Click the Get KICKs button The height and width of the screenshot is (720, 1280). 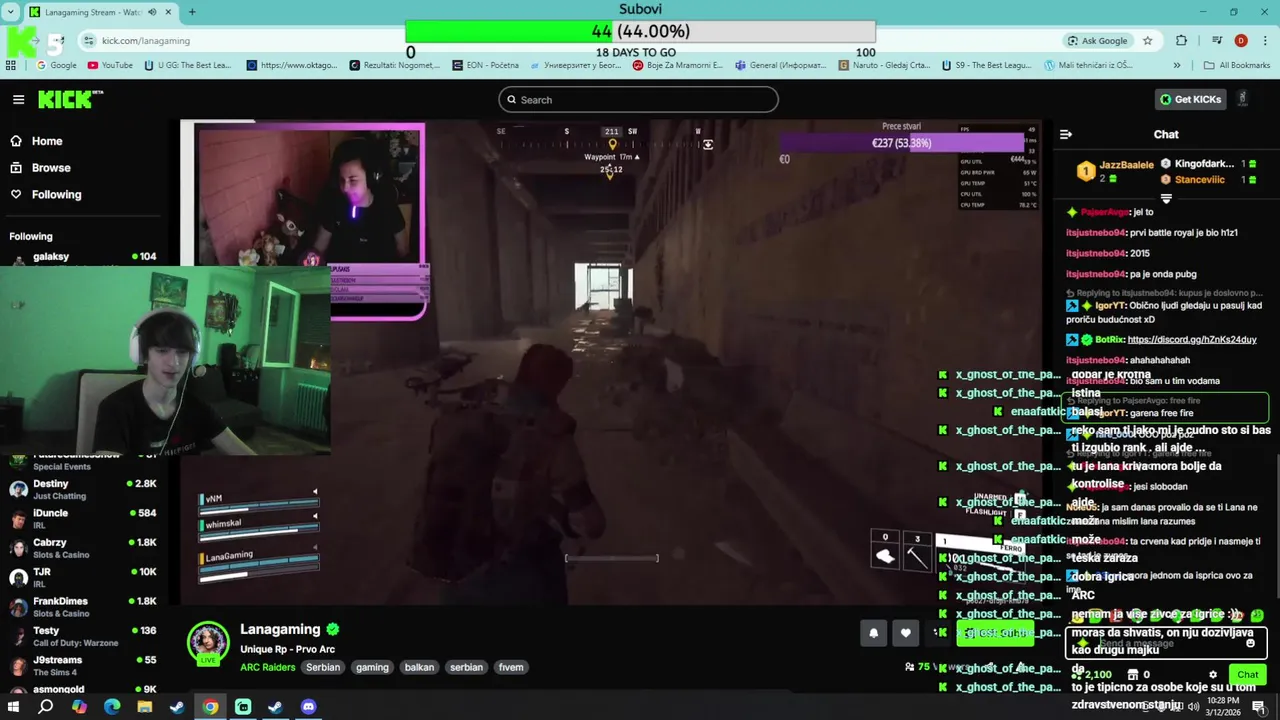pyautogui.click(x=1190, y=99)
